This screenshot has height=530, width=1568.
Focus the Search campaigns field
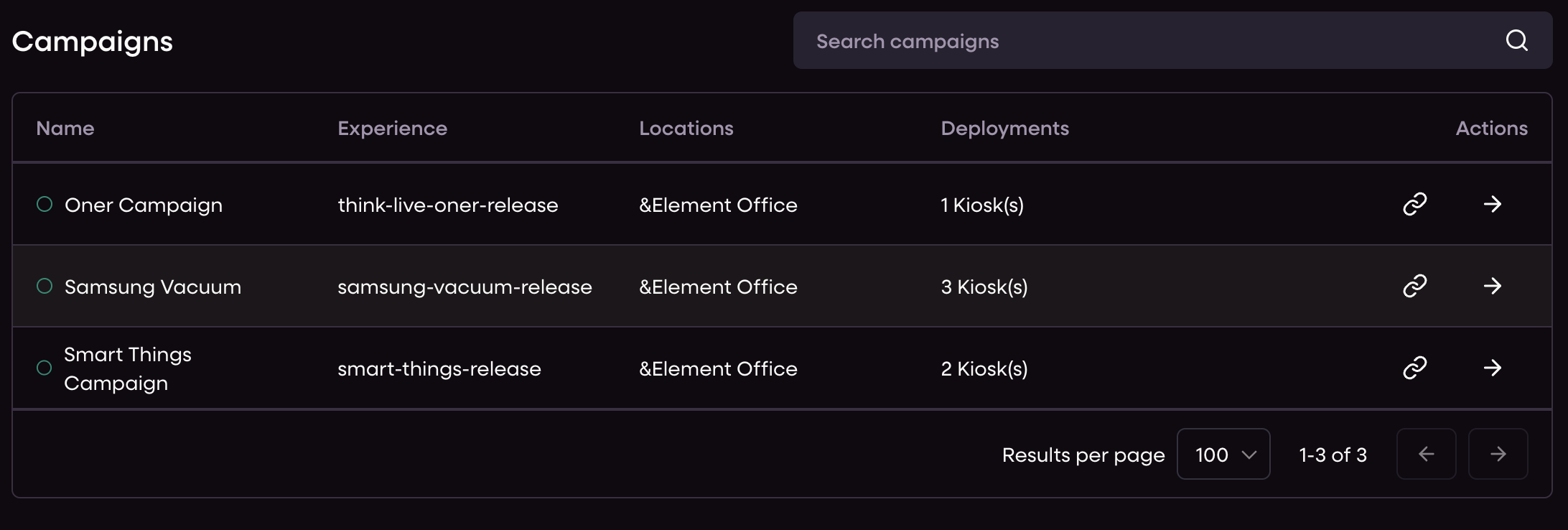[1172, 40]
